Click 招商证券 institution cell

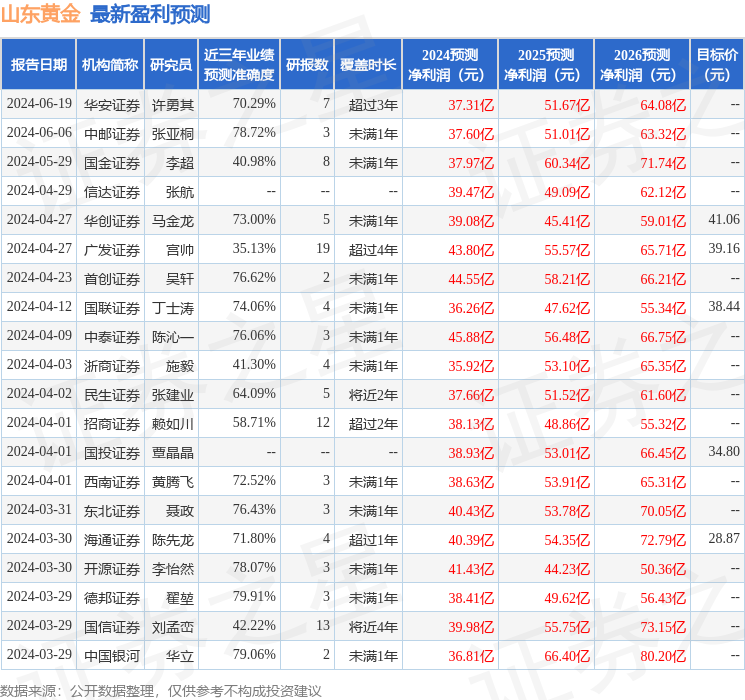click(112, 424)
